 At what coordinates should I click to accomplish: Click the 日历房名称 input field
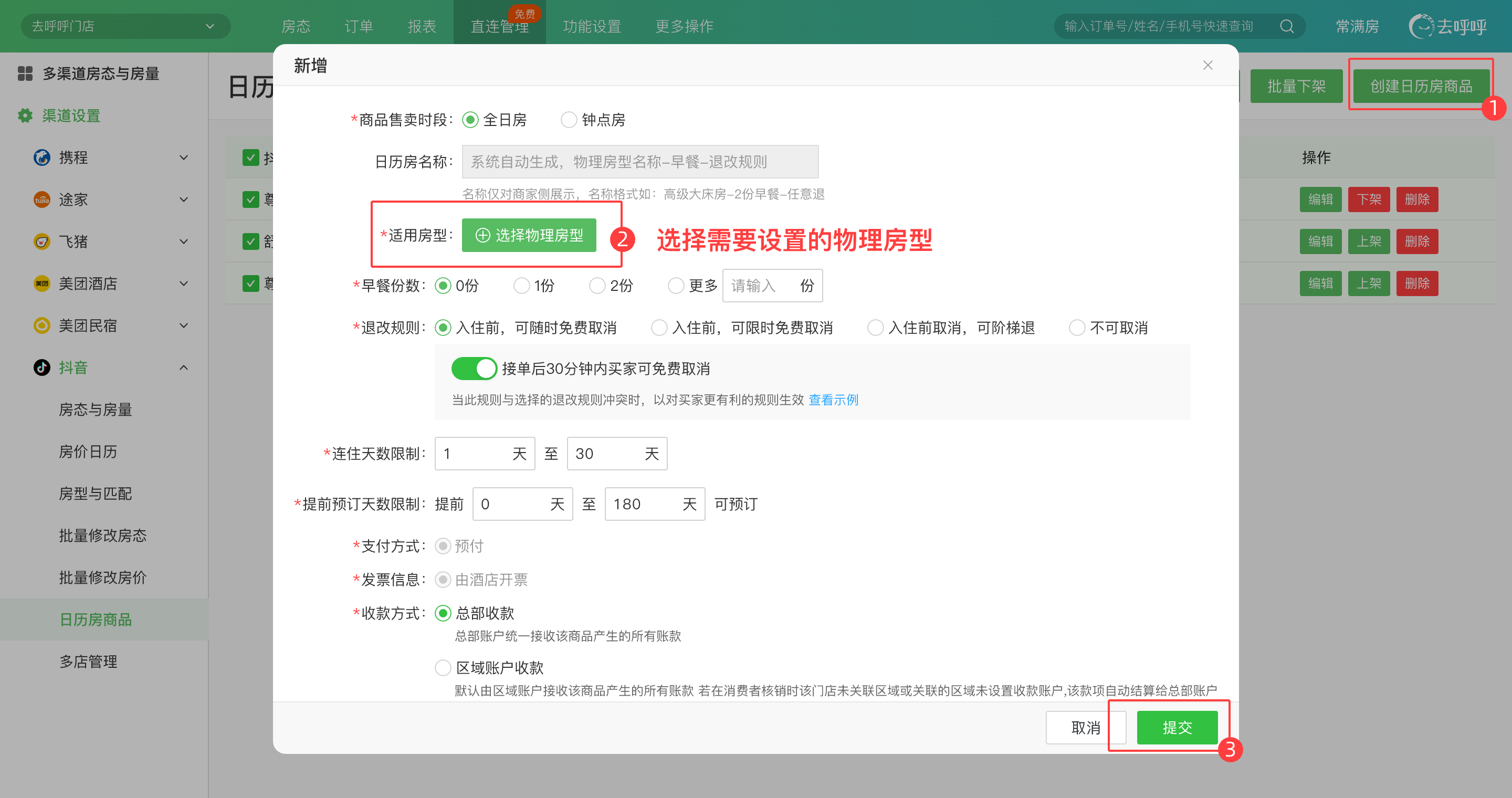click(640, 161)
